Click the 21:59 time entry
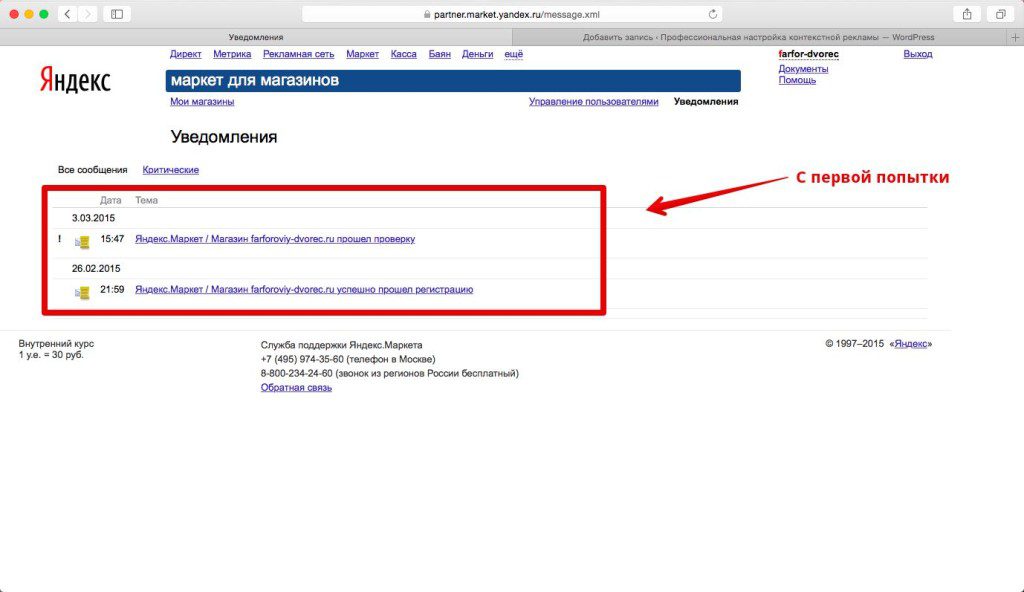The width and height of the screenshot is (1024, 592). click(112, 289)
